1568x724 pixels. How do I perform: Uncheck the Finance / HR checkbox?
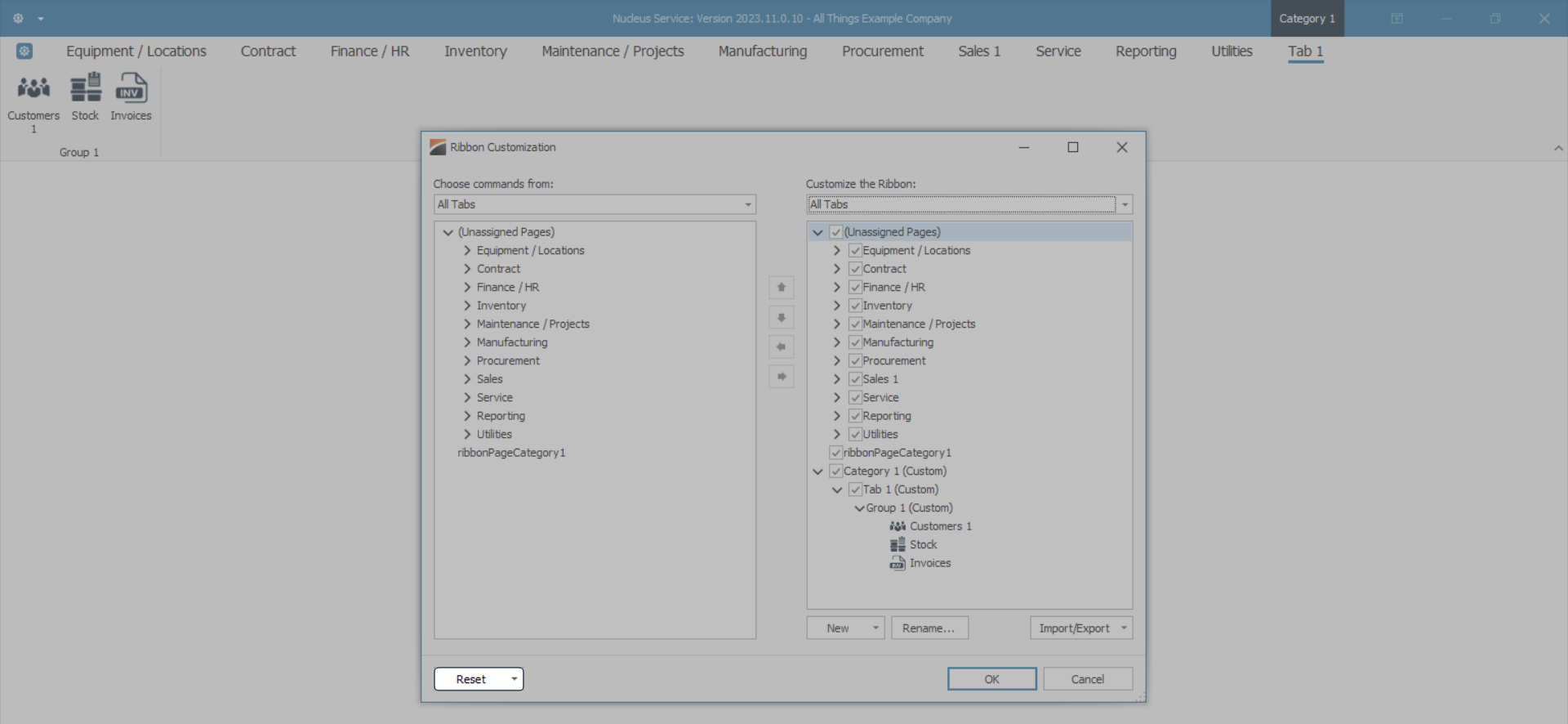coord(855,288)
